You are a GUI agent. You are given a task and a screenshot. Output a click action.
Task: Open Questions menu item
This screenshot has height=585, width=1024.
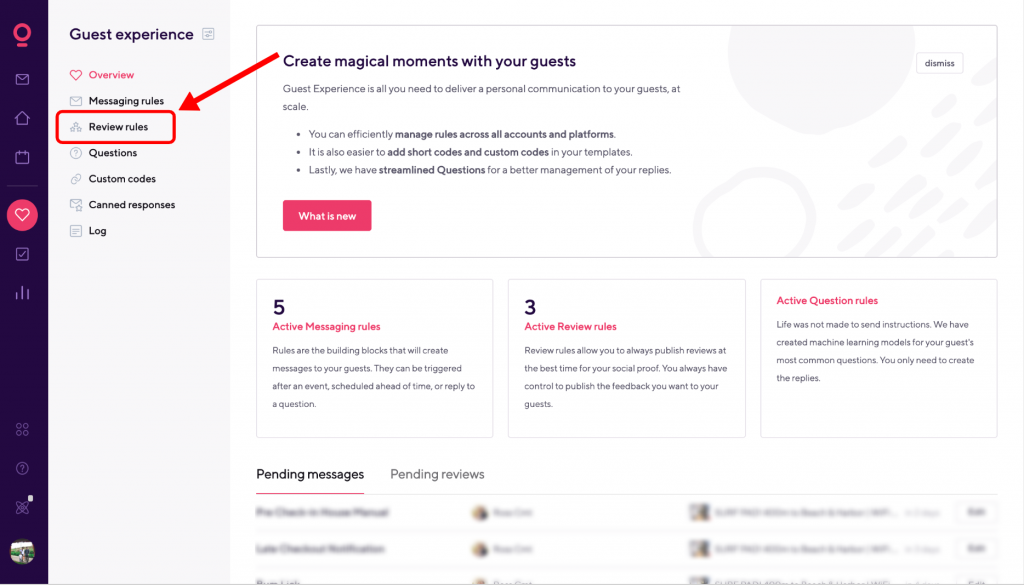[x=113, y=153]
